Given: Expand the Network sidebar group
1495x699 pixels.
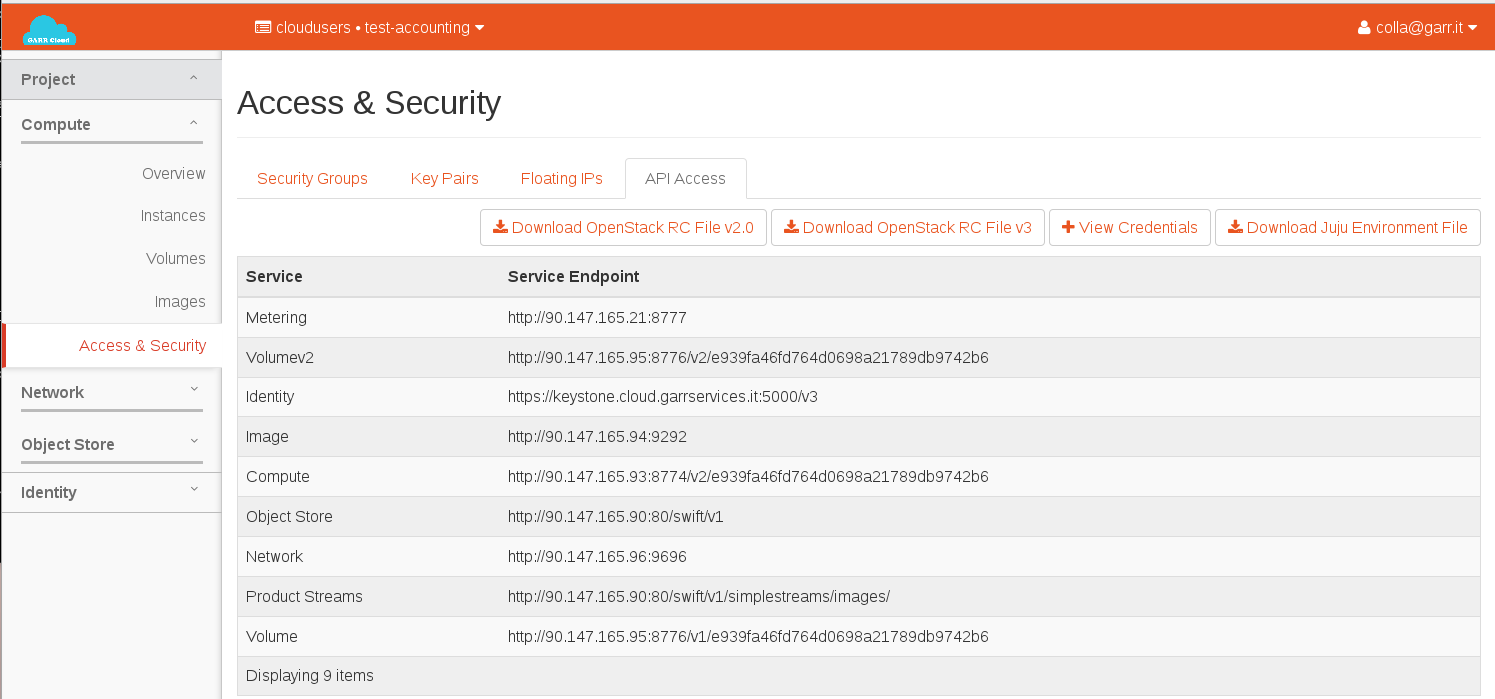Looking at the screenshot, I should (111, 393).
